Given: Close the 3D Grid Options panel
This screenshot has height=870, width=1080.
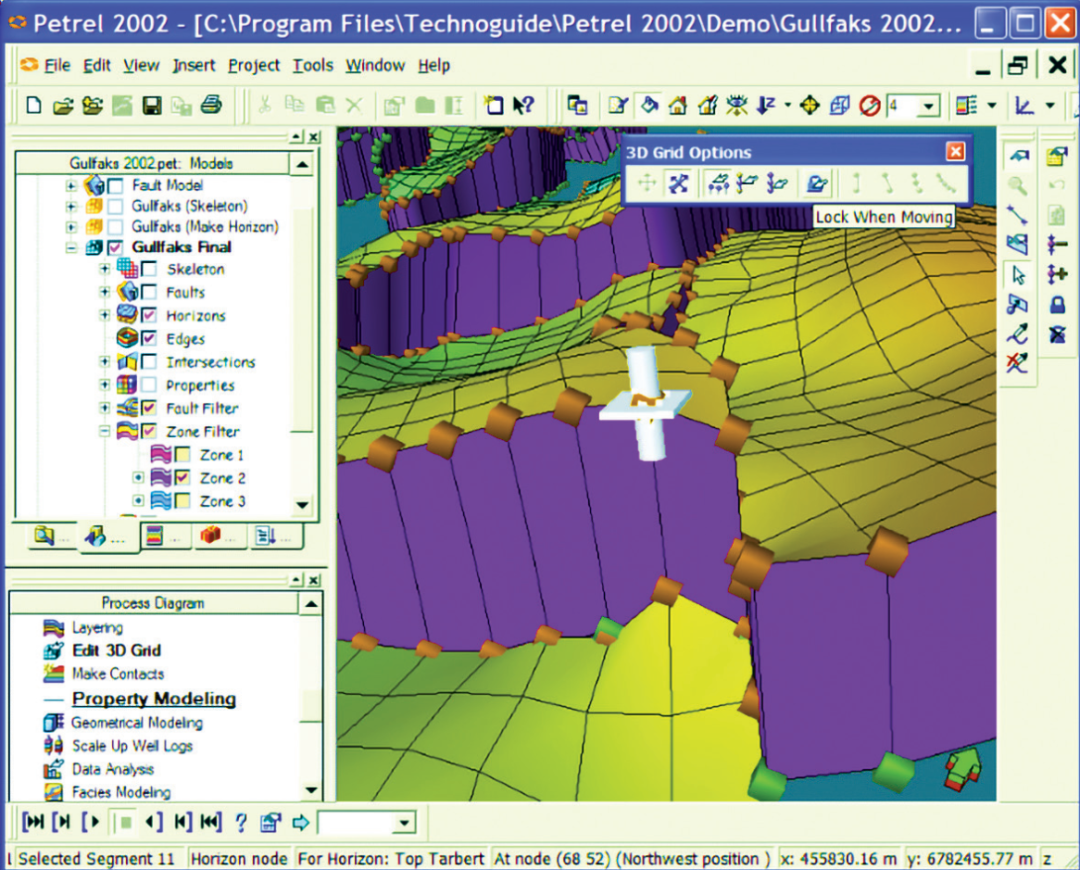Looking at the screenshot, I should coord(955,152).
